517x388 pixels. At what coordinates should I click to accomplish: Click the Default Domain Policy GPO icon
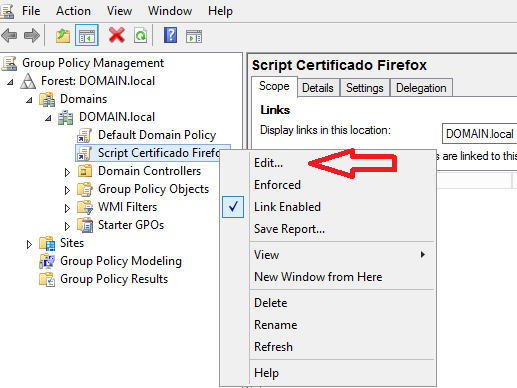(85, 135)
